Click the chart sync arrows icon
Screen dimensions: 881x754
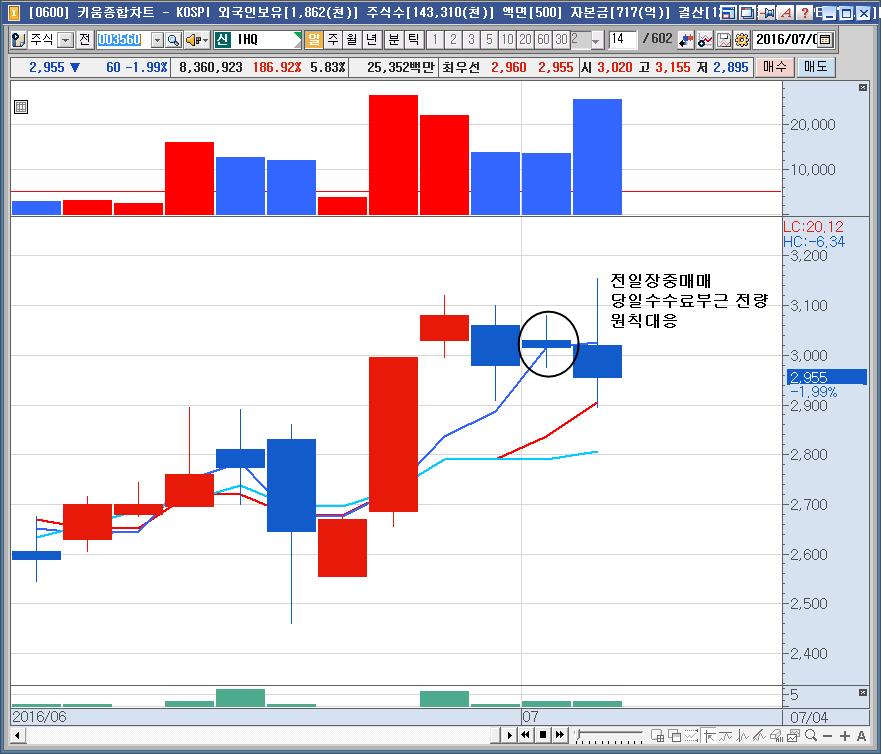pos(685,40)
